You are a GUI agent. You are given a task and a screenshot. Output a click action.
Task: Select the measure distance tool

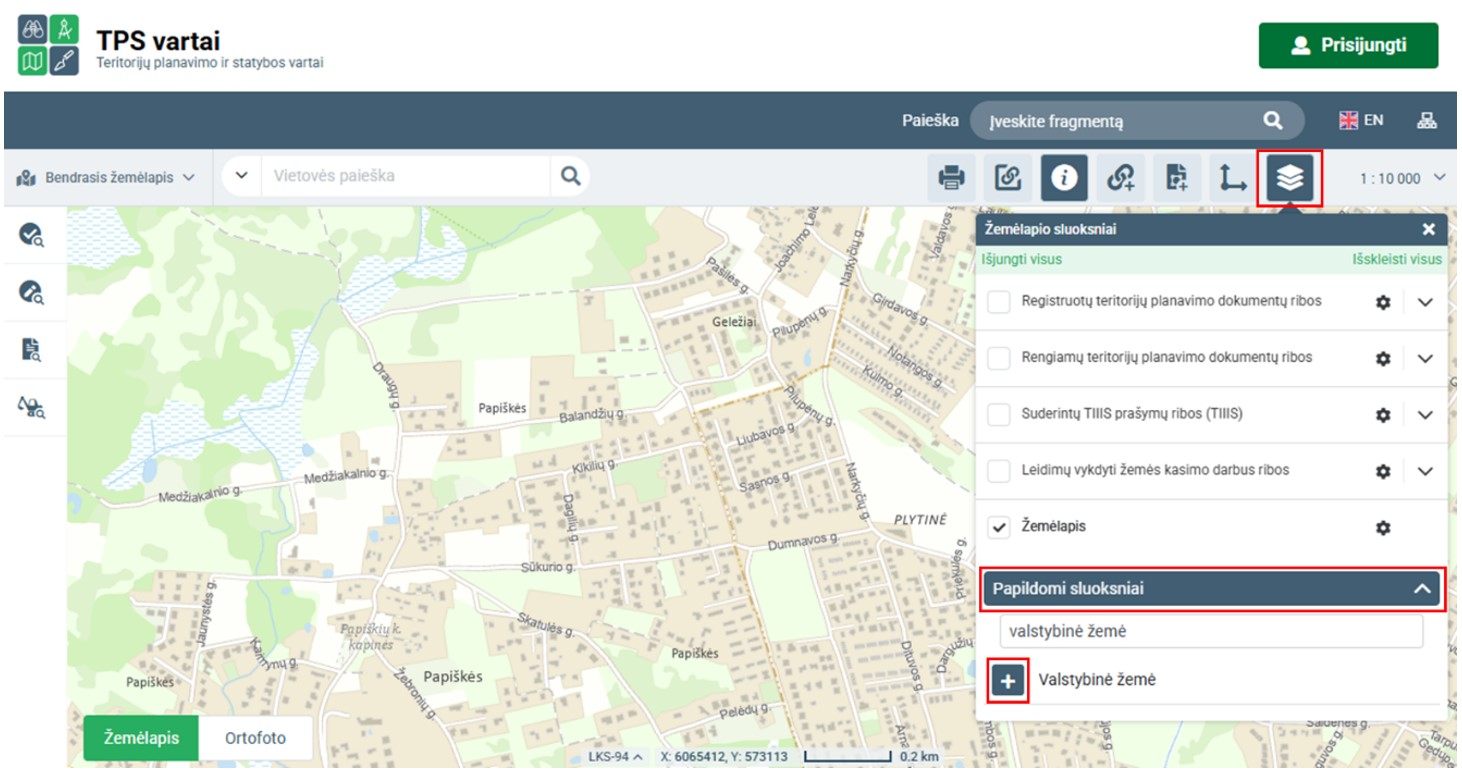pos(1232,179)
